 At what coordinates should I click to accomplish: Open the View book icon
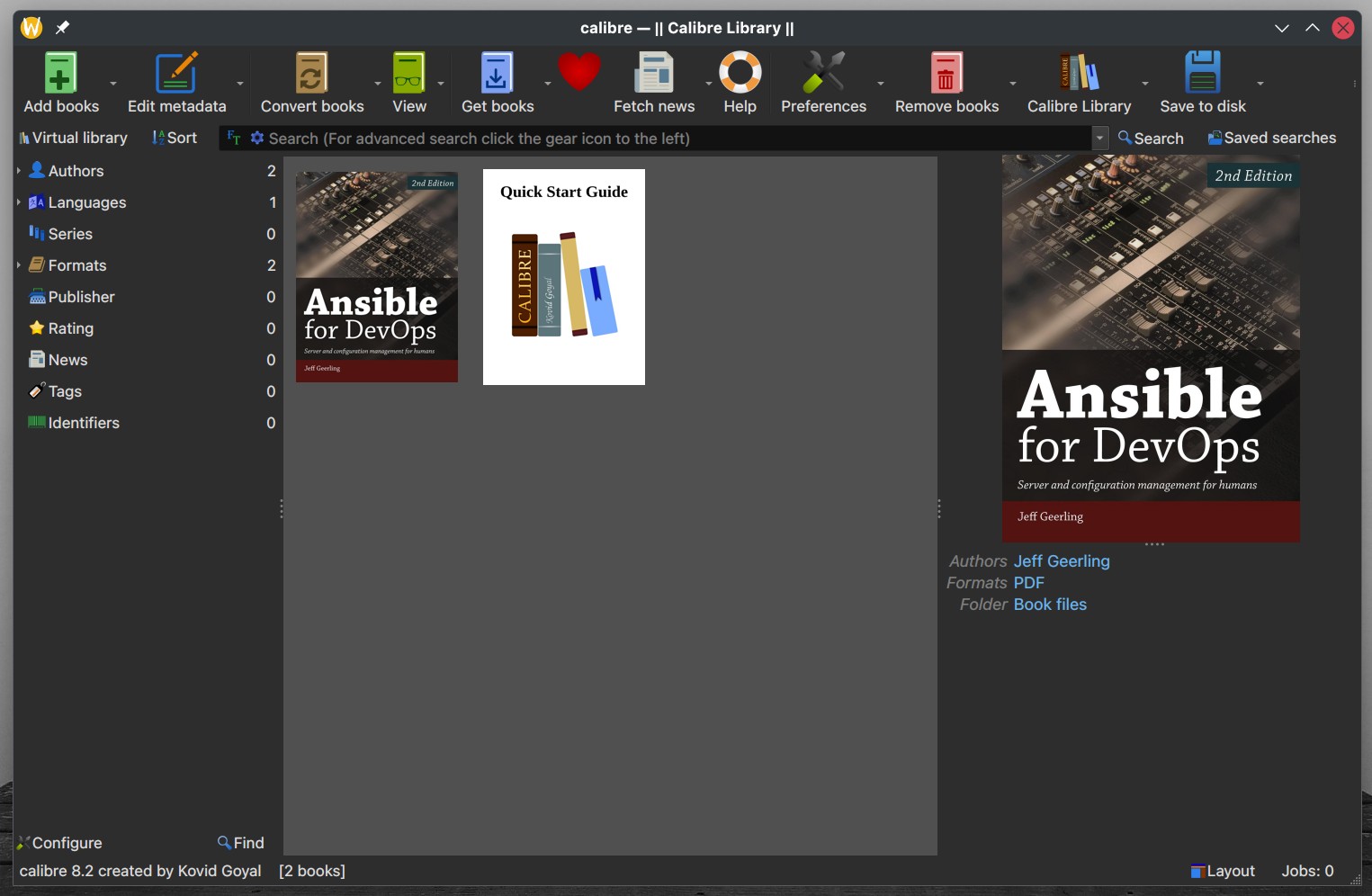408,73
